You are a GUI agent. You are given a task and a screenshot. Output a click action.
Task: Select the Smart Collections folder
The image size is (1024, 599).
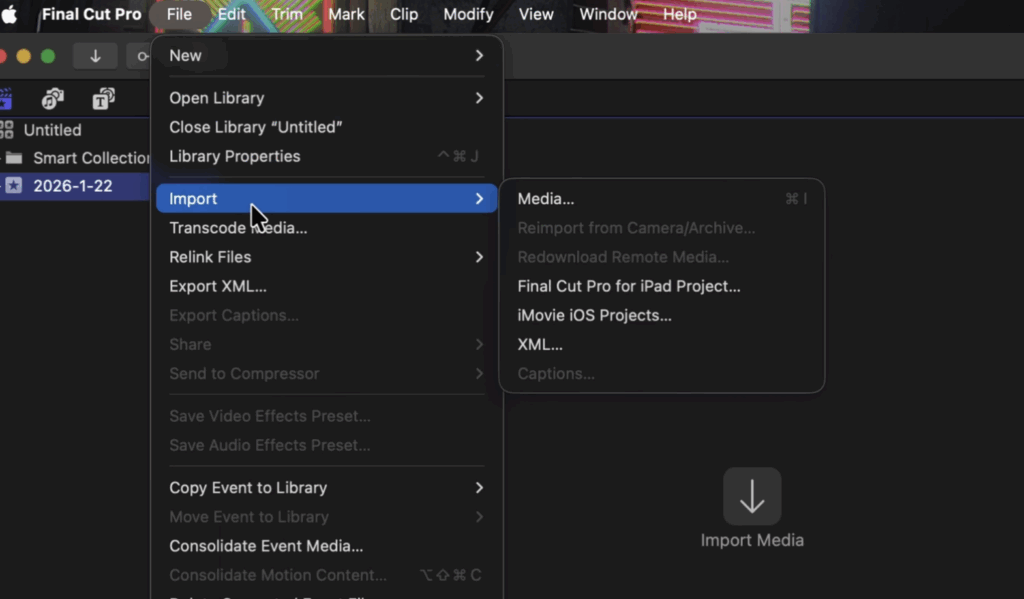[x=90, y=158]
